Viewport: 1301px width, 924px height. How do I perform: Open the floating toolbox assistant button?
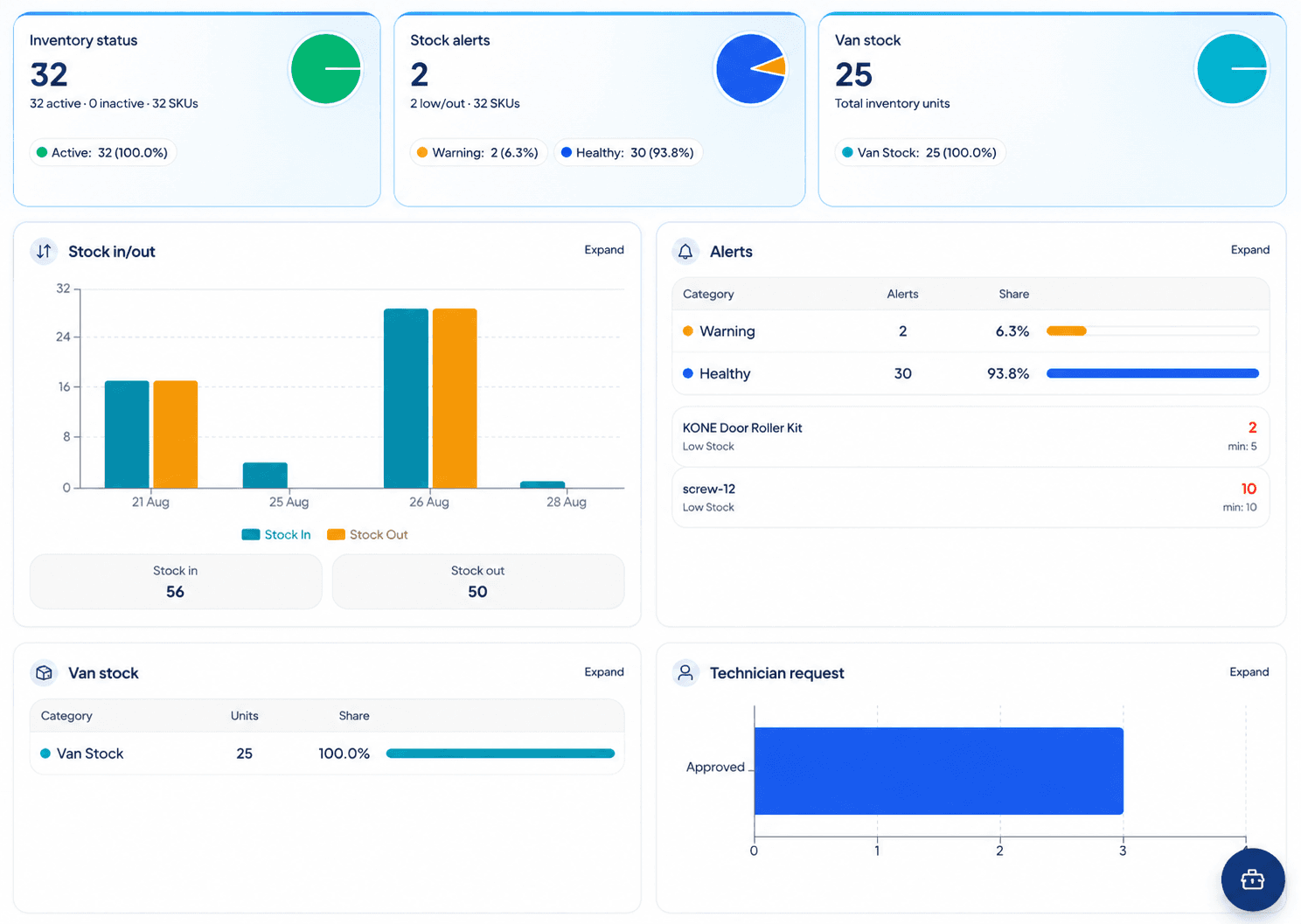coord(1252,879)
